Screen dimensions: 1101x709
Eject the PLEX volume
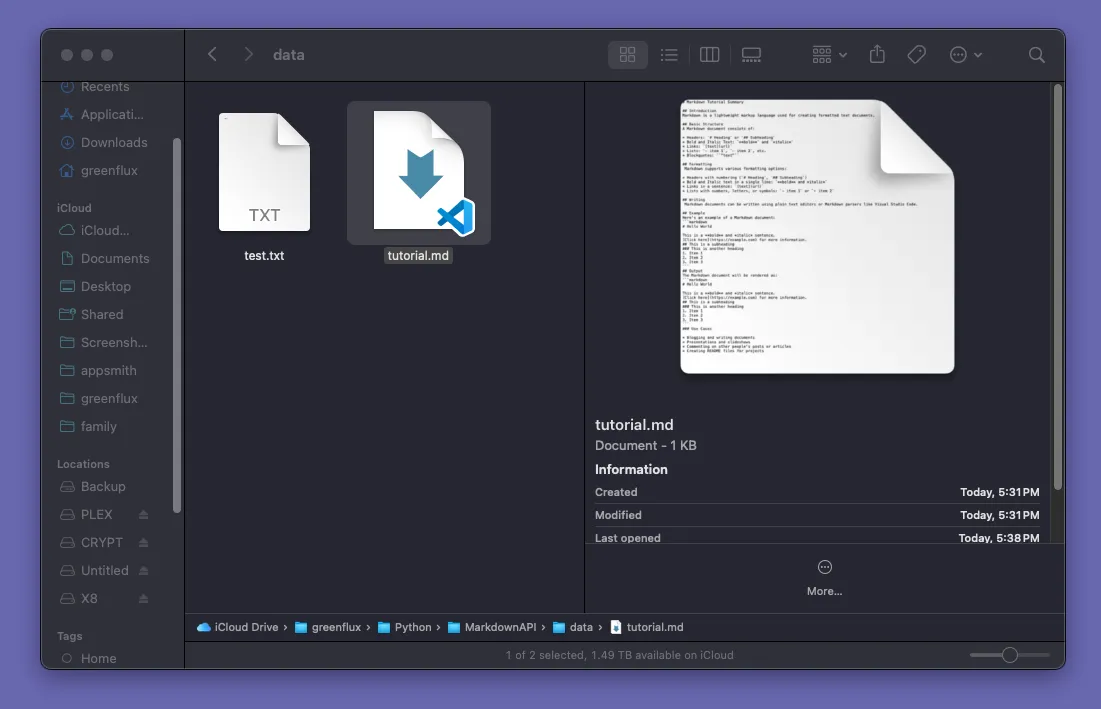(143, 515)
